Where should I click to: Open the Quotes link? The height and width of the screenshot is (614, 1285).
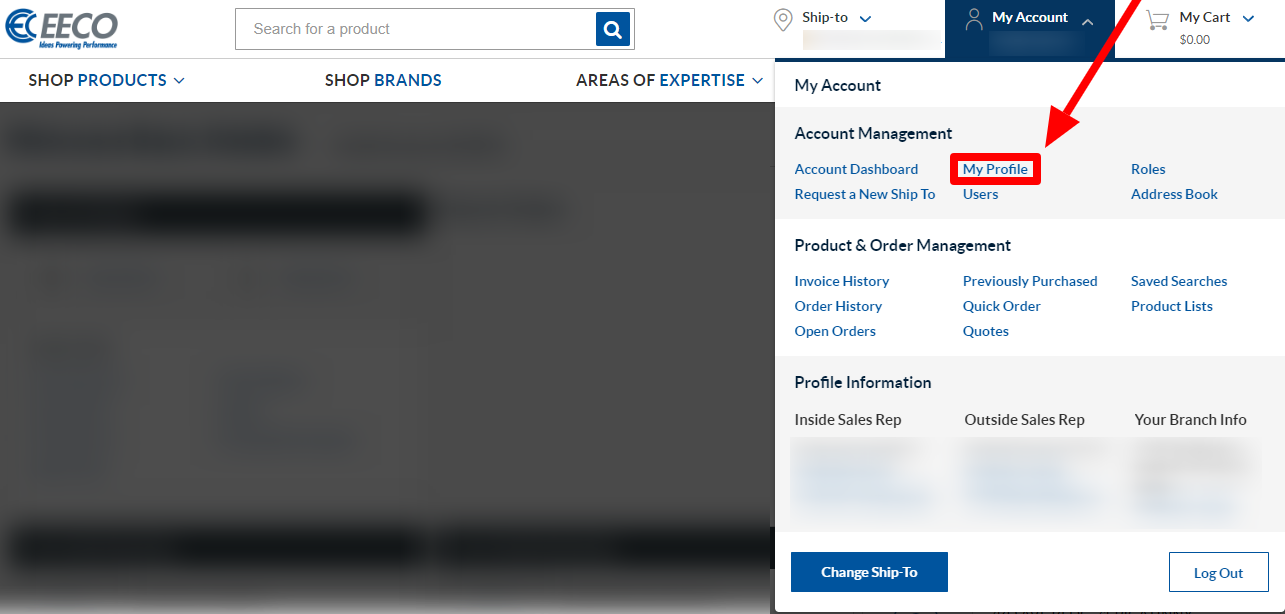point(986,331)
